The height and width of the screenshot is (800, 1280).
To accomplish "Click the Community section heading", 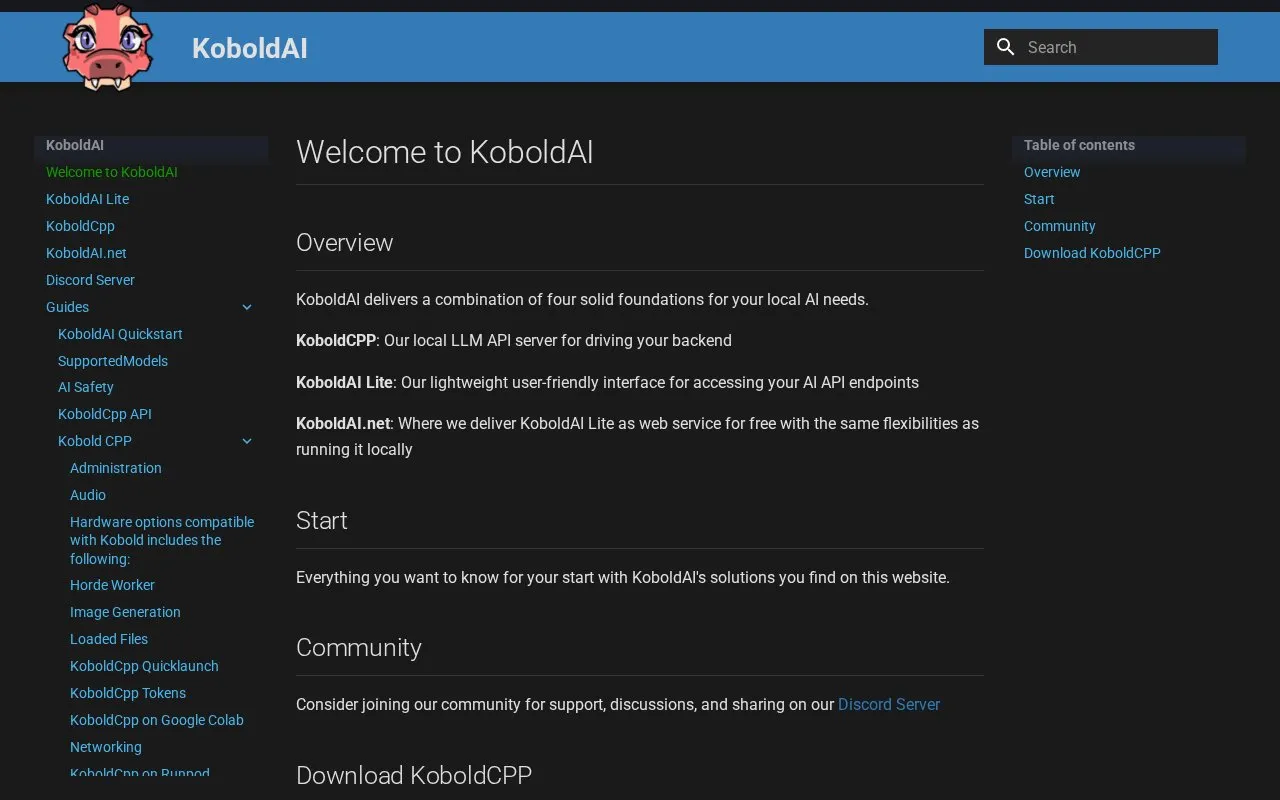I will [359, 648].
